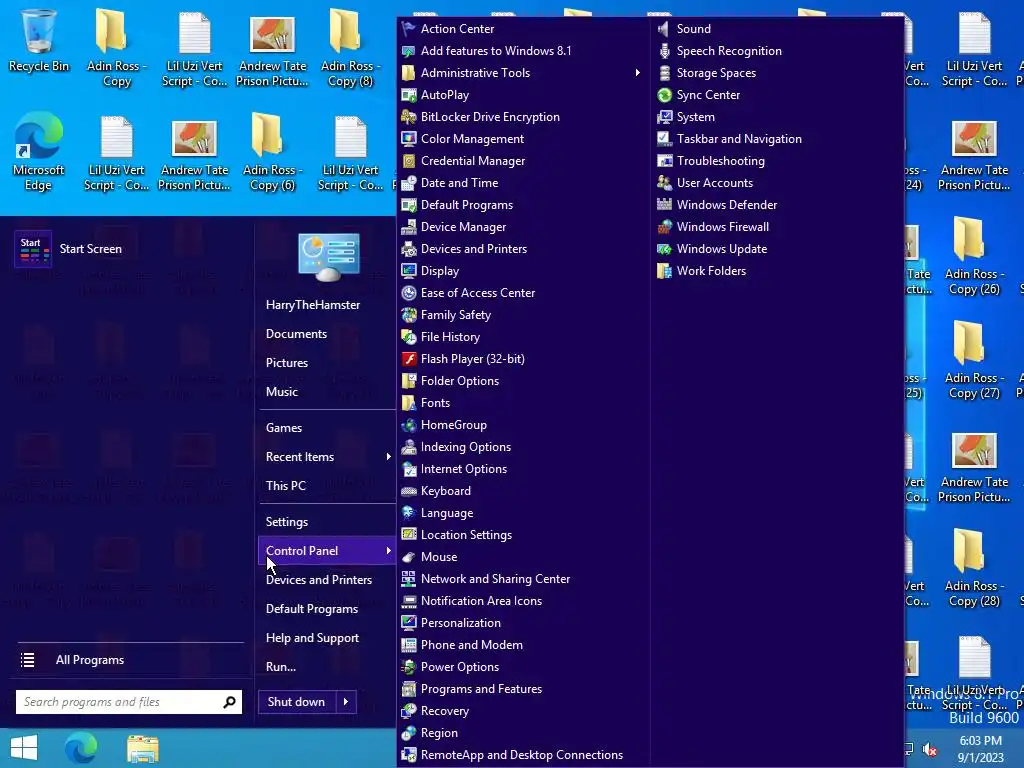
Task: Select This PC in the Start menu
Action: click(285, 486)
